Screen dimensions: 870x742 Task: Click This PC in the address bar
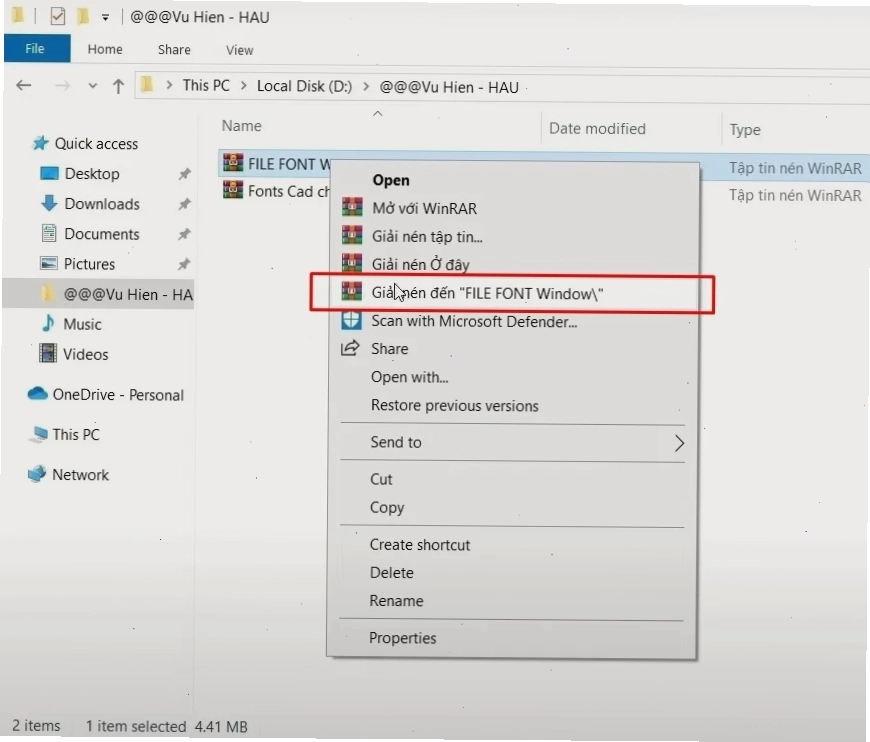tap(206, 85)
